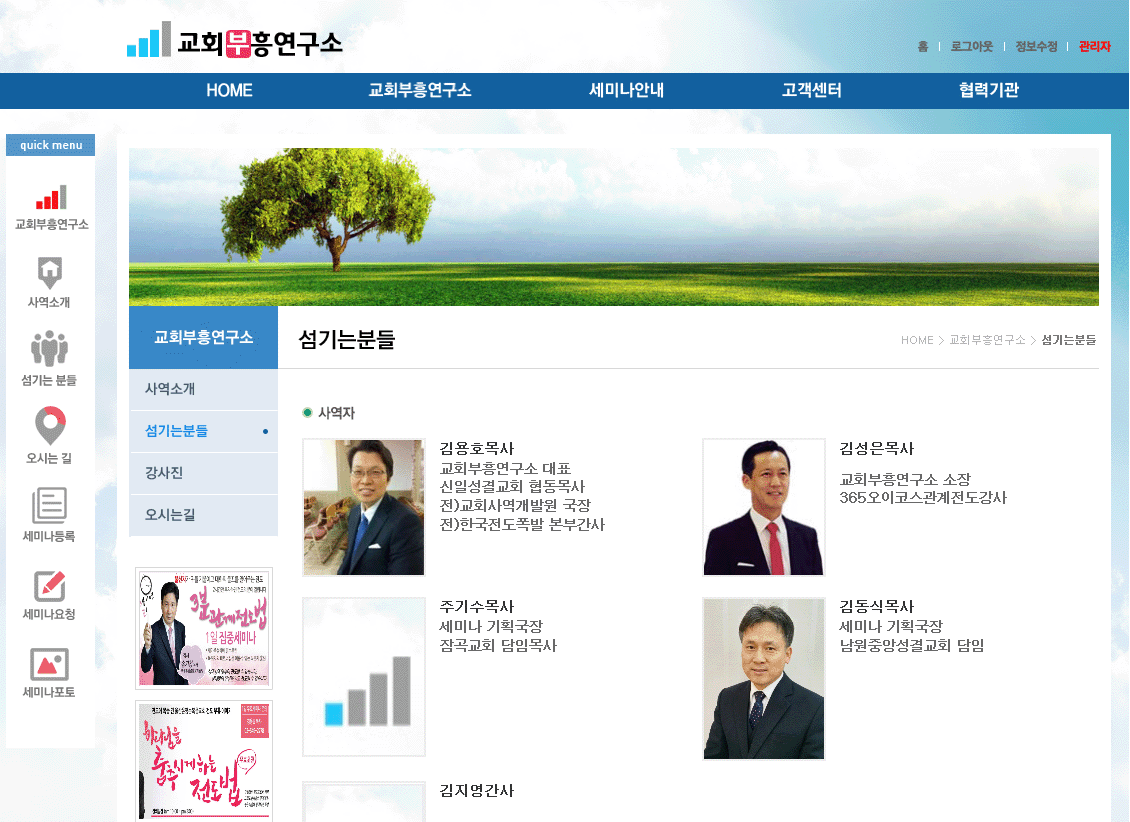Click the 교회부흥연구소 소장 text
Viewport: 1130px width, 822px height.
(x=905, y=480)
